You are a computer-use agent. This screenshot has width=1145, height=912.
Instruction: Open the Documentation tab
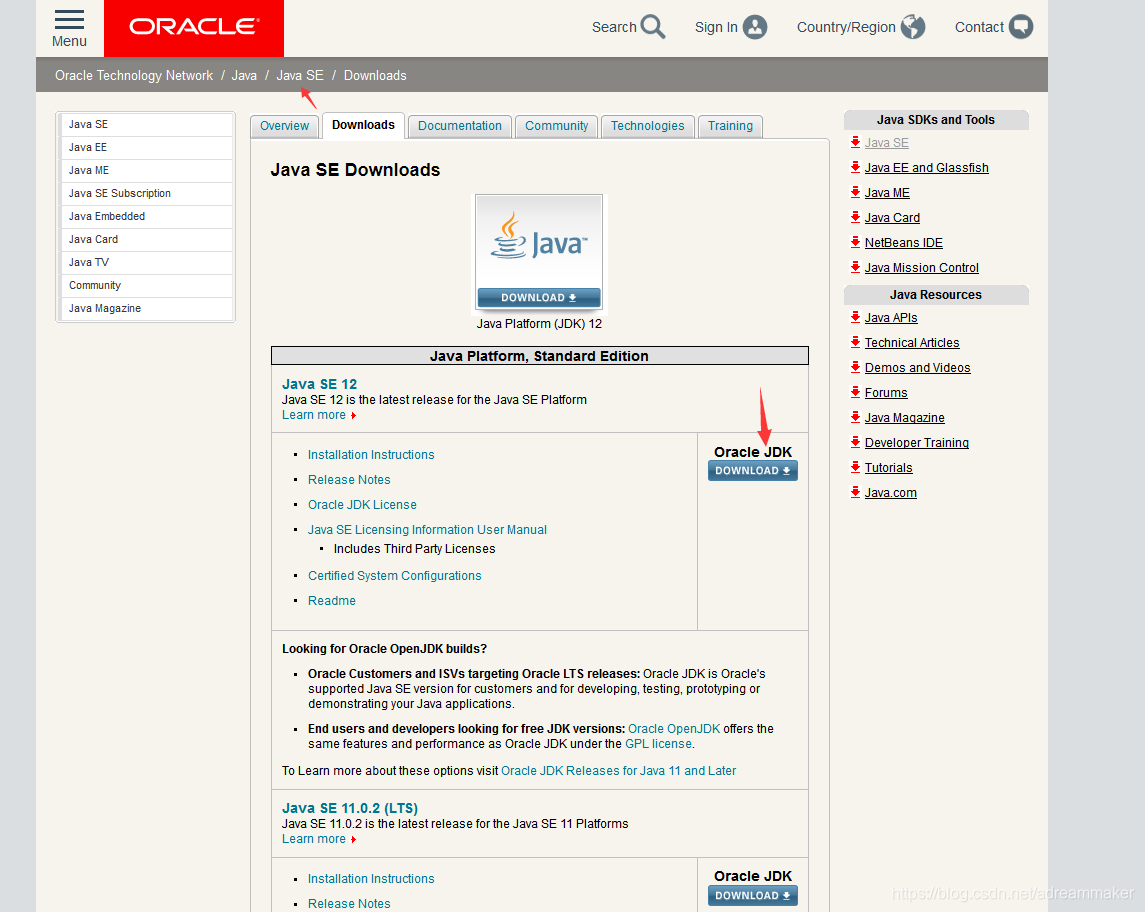coord(460,126)
